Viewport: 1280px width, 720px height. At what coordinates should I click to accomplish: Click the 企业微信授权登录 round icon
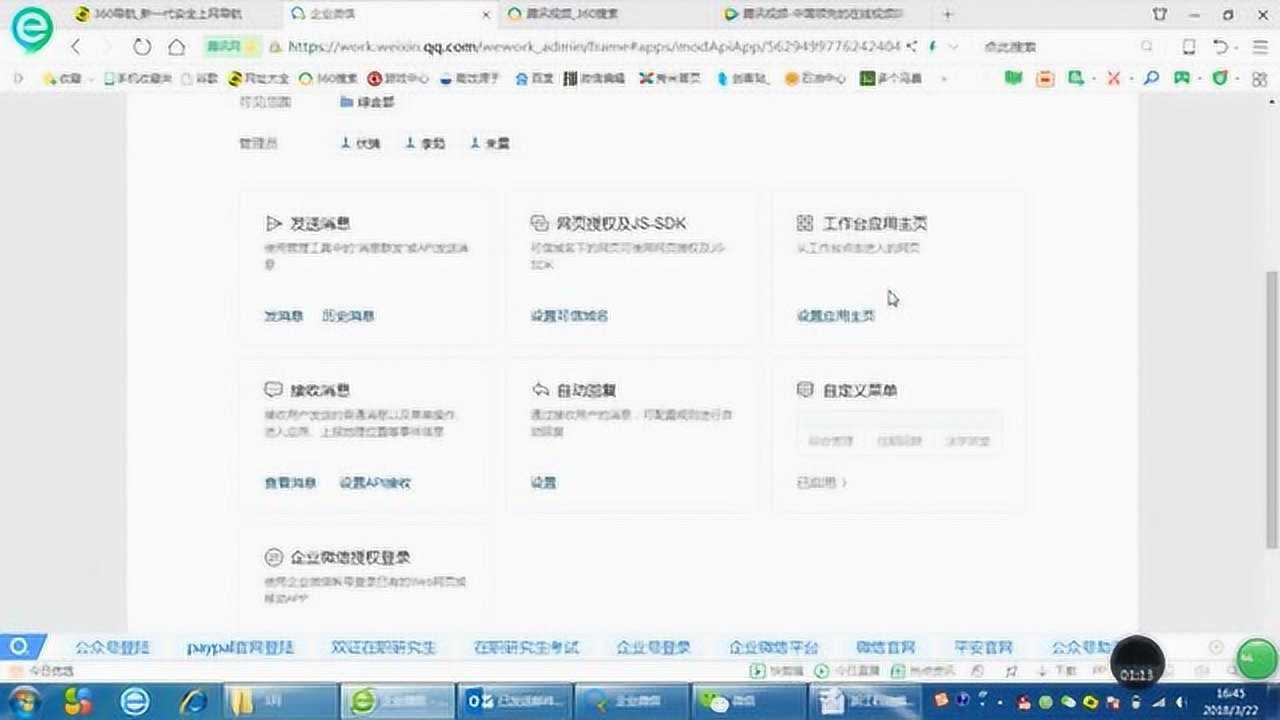pos(273,557)
